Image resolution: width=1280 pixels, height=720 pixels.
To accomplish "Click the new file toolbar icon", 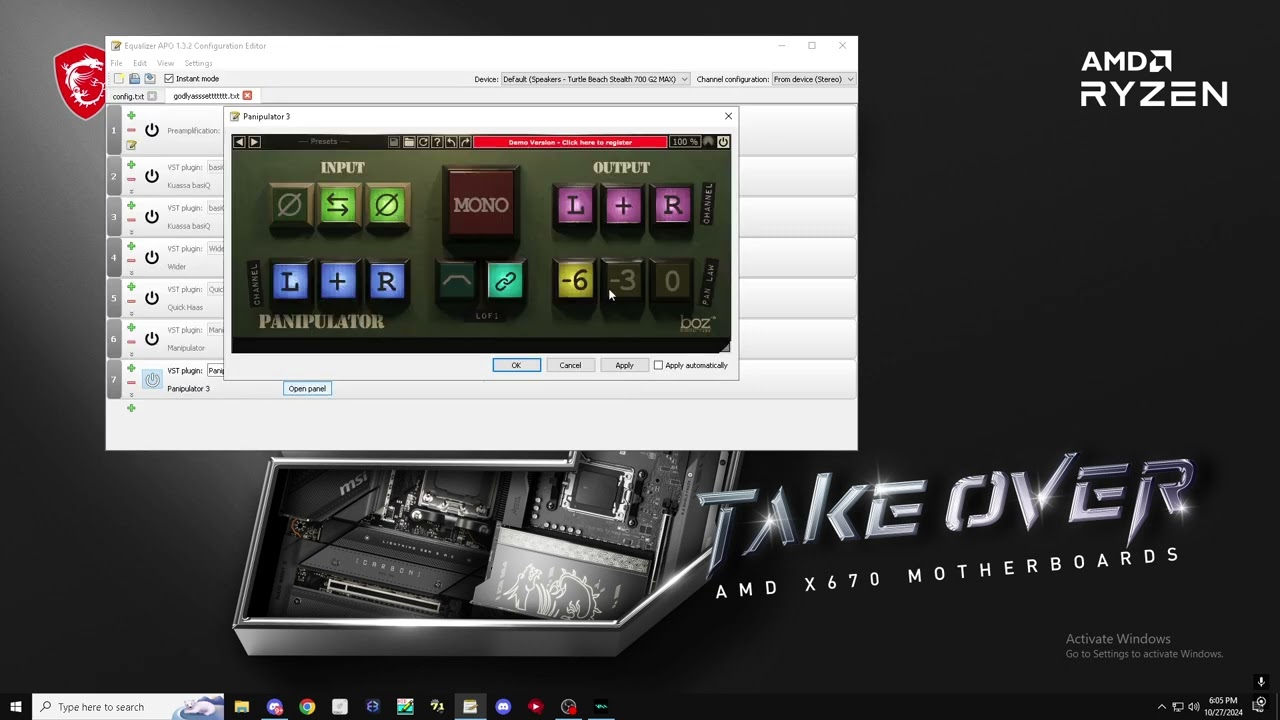I will (x=119, y=79).
